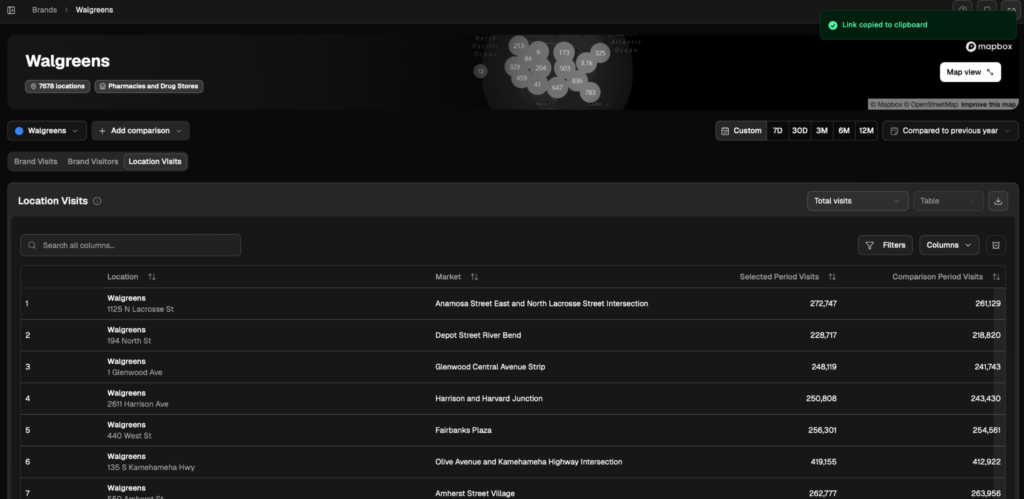
Task: Click the Glenwood Central Avenue Strip market
Action: coord(490,367)
